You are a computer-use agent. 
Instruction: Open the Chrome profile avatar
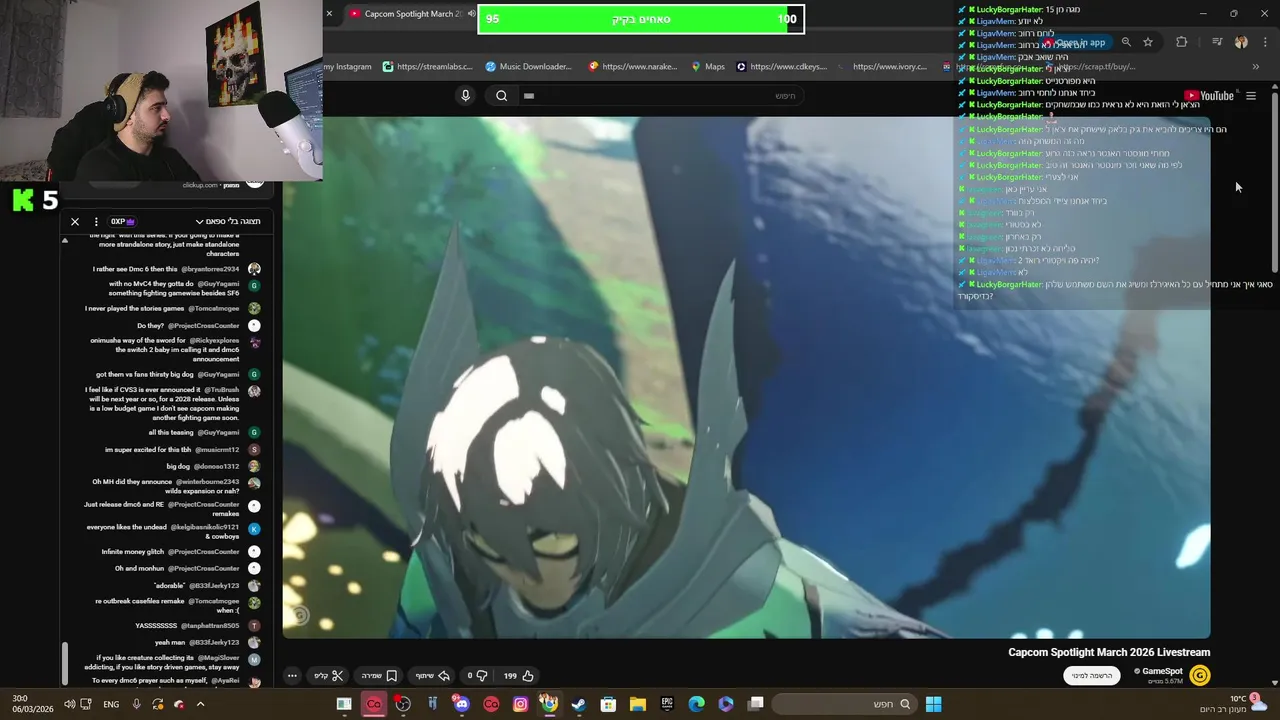click(1241, 42)
